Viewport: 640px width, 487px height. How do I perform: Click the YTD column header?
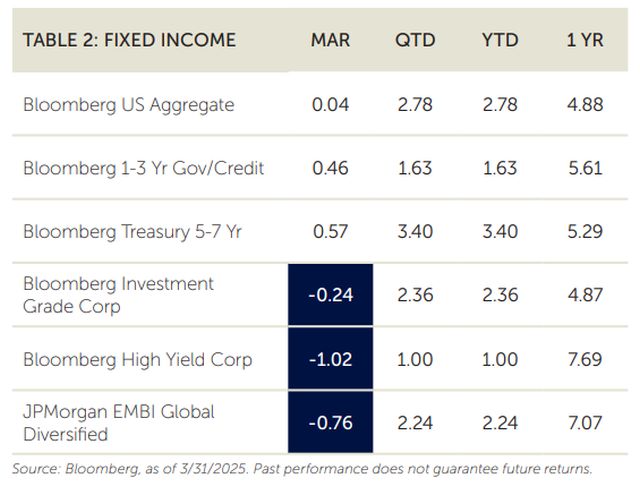500,40
